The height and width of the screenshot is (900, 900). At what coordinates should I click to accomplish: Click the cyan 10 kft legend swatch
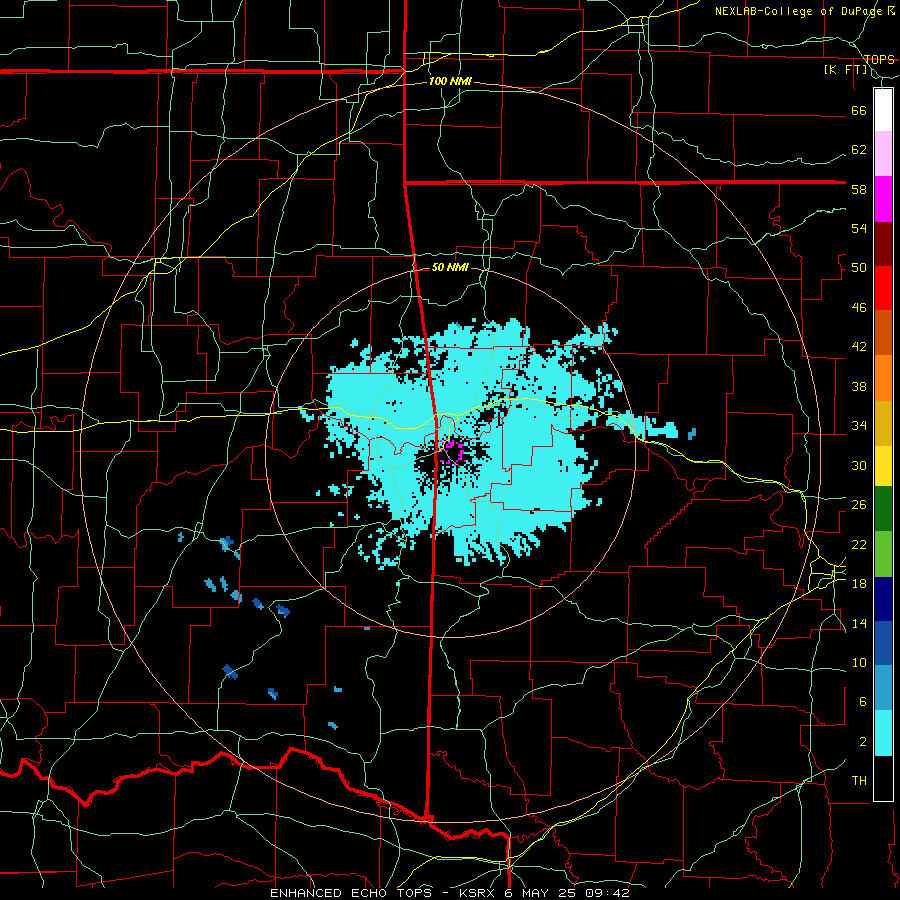coord(883,733)
